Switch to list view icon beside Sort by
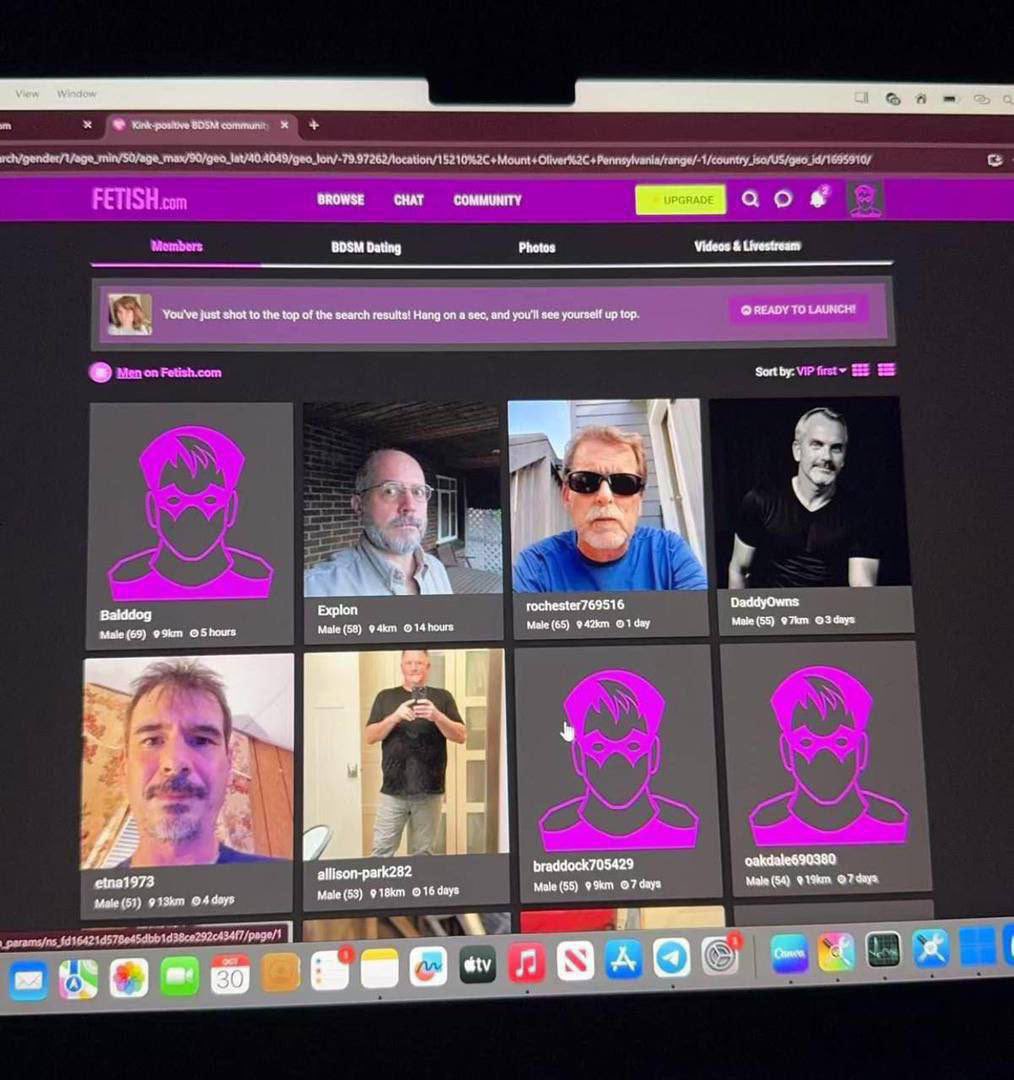Viewport: 1014px width, 1080px height. coord(887,370)
